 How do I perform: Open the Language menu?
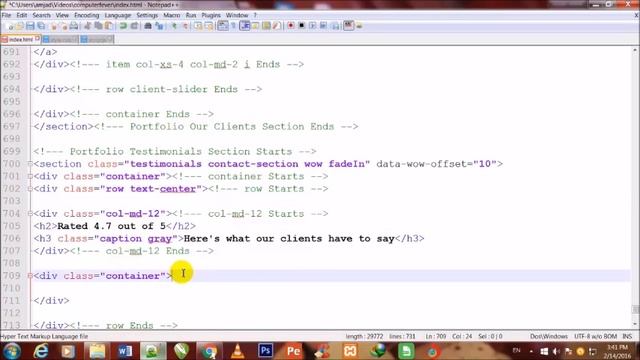click(x=118, y=15)
